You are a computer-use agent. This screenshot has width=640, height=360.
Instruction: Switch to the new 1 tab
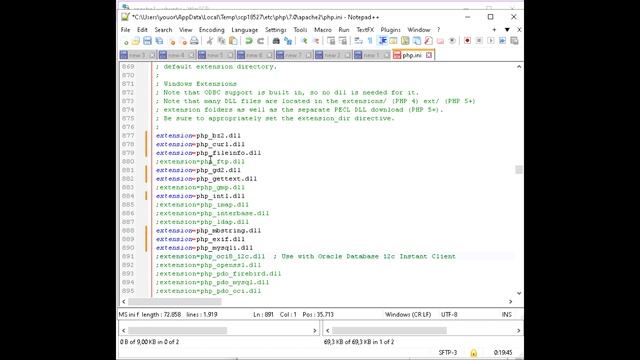371,55
